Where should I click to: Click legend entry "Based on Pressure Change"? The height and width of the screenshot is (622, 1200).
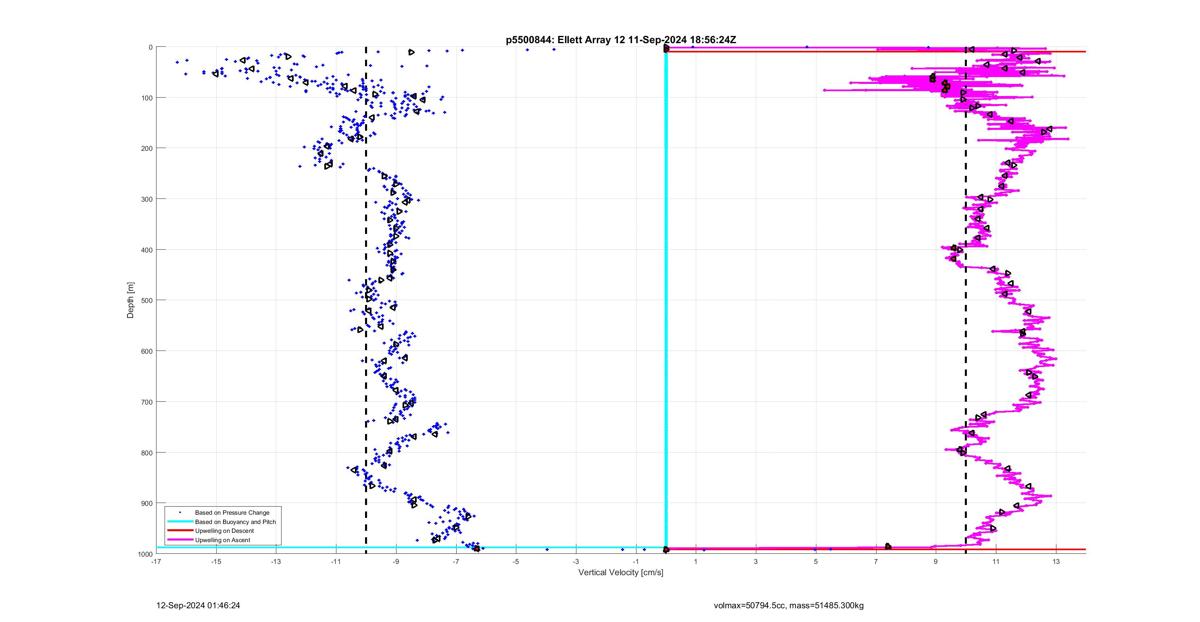click(232, 513)
